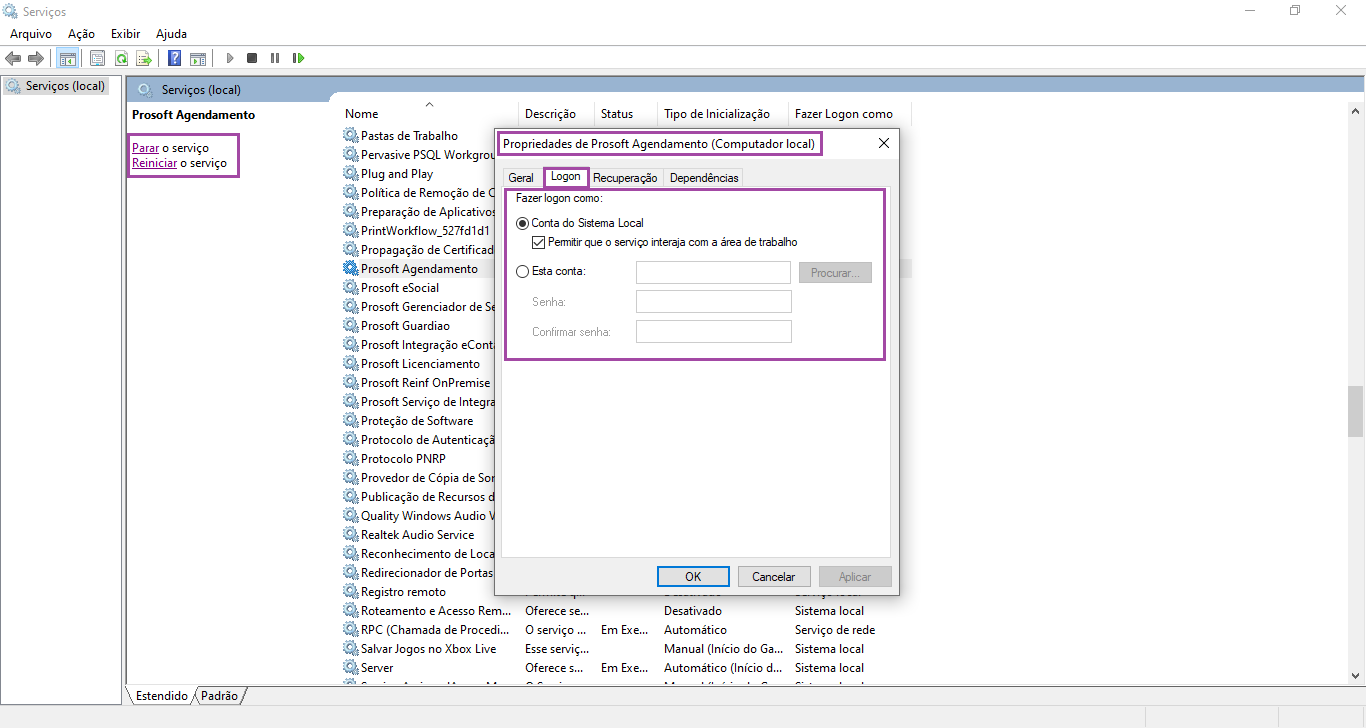The image size is (1366, 728).
Task: Click the gear icon beside Prosoft eSocial
Action: pos(350,287)
